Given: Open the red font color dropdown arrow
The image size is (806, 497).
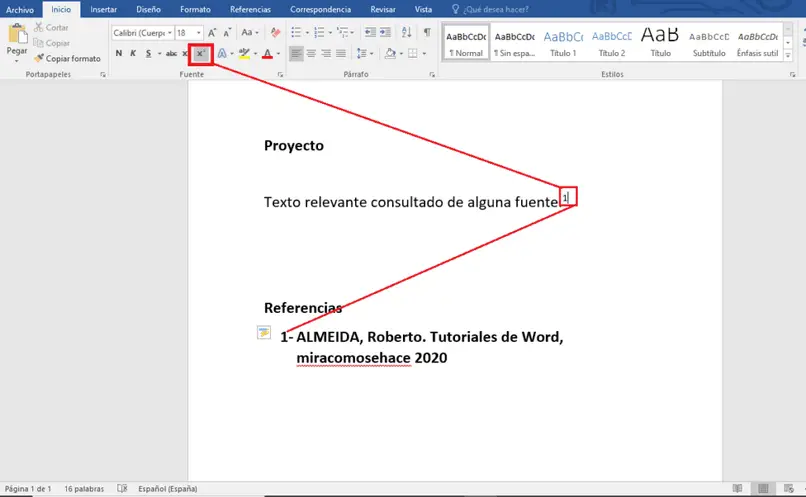Looking at the screenshot, I should click(x=277, y=53).
